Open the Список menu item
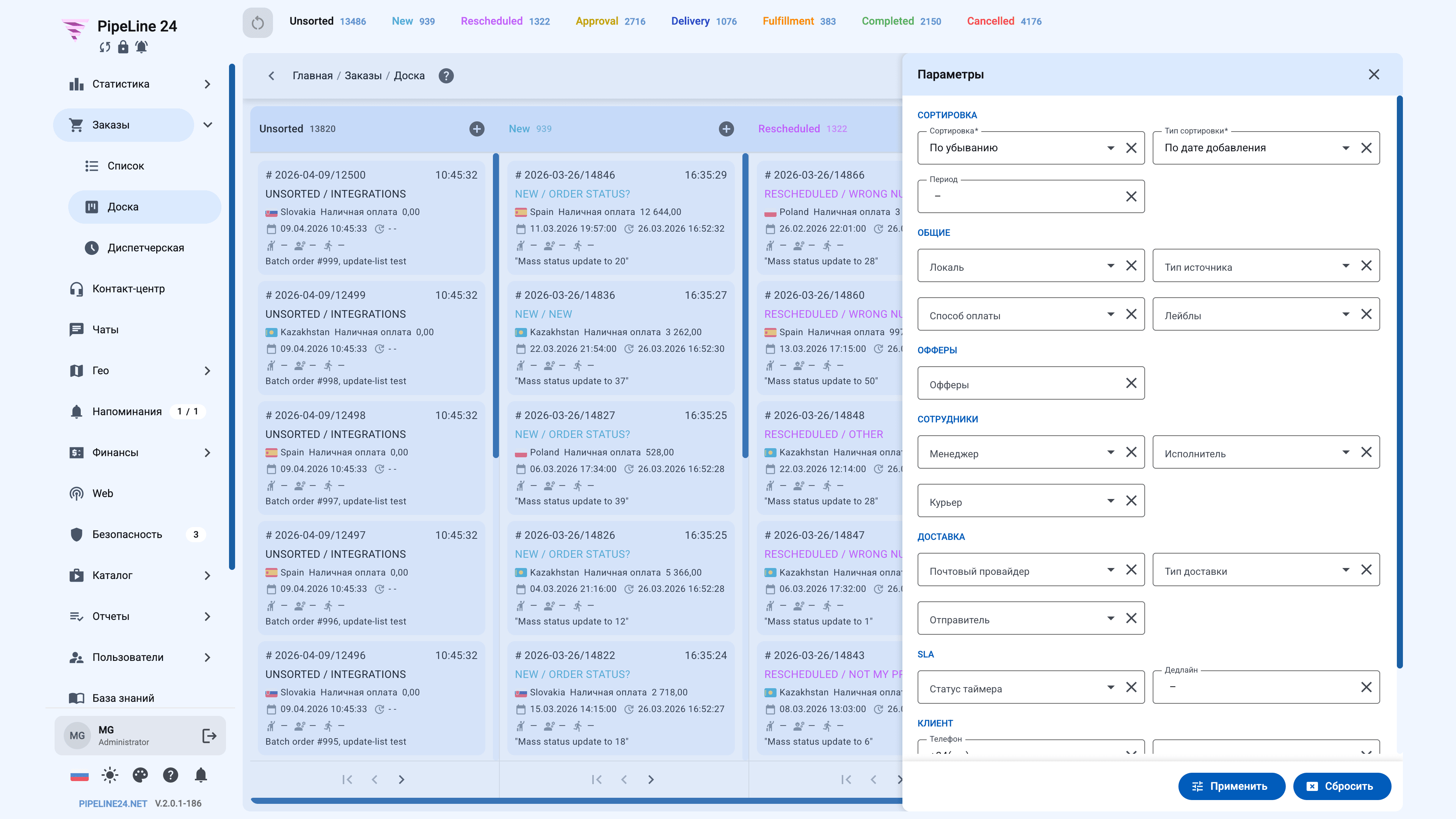 pyautogui.click(x=145, y=166)
